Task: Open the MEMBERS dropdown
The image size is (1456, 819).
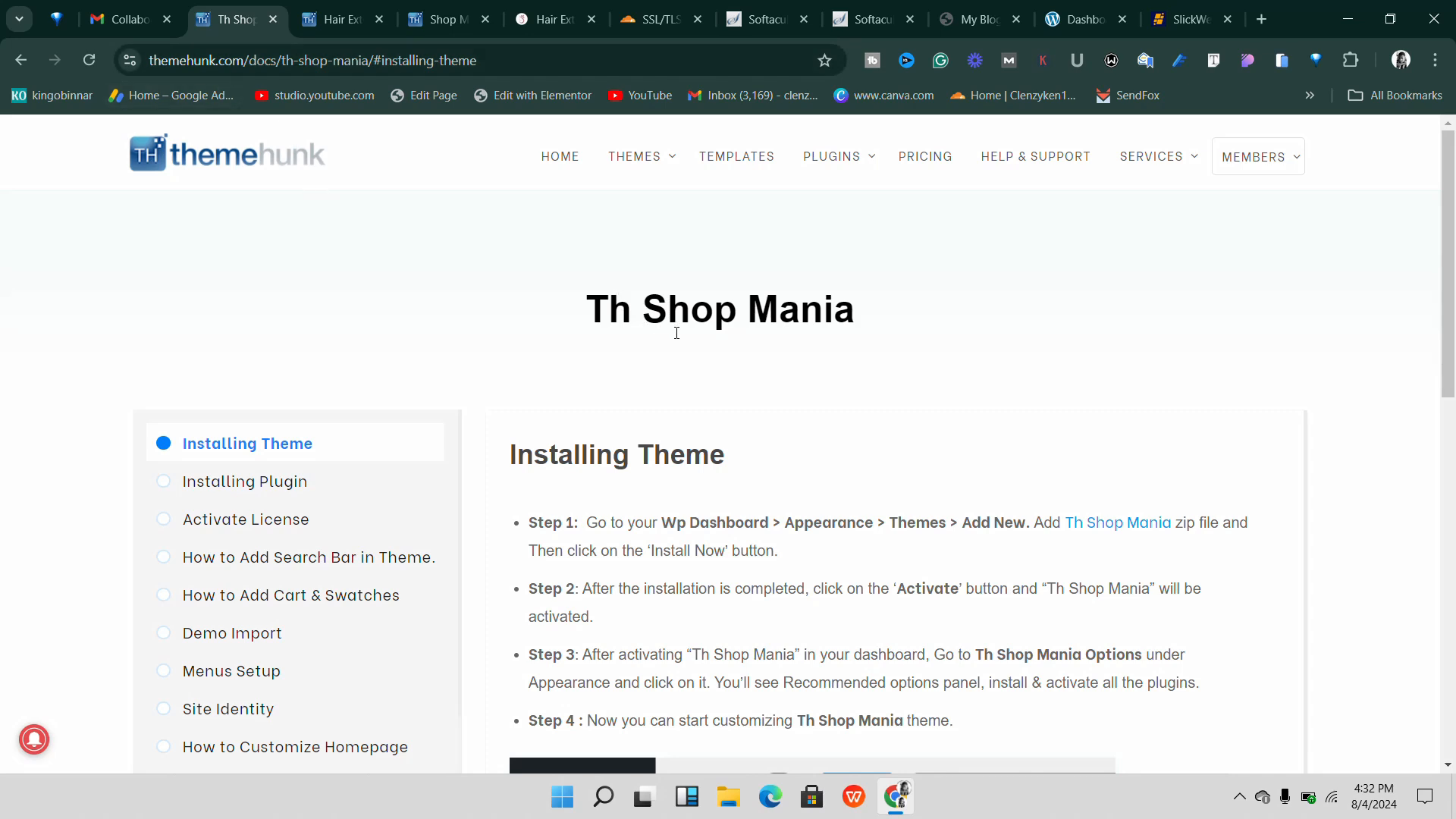Action: [1258, 156]
